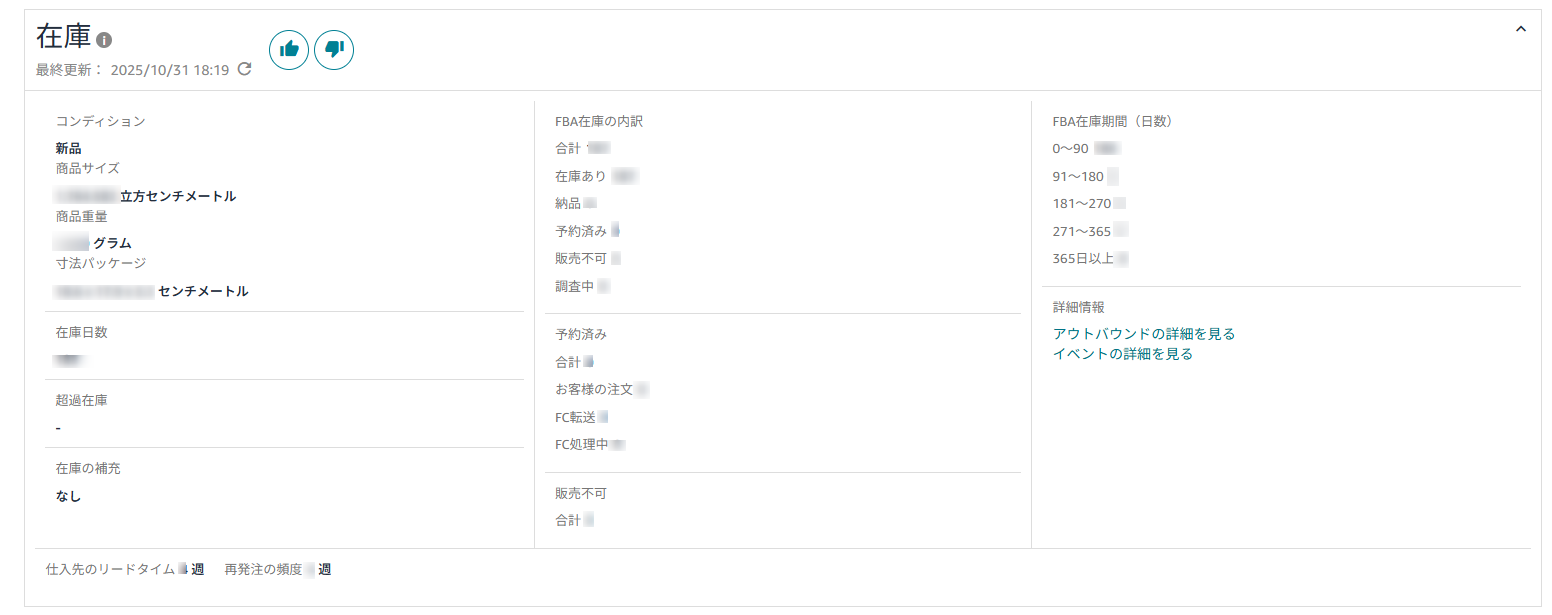Click the 2025/10/31 18:19 timestamp
Viewport: 1552px width, 615px height.
point(170,70)
